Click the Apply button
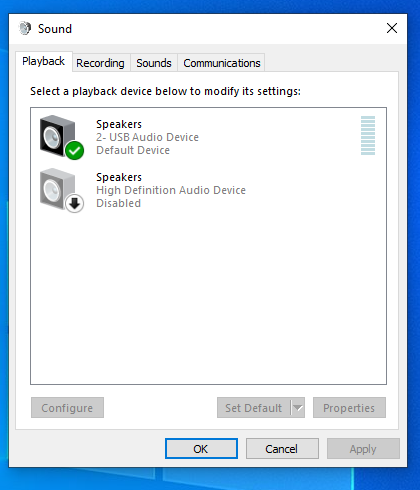Image resolution: width=420 pixels, height=490 pixels. click(363, 449)
